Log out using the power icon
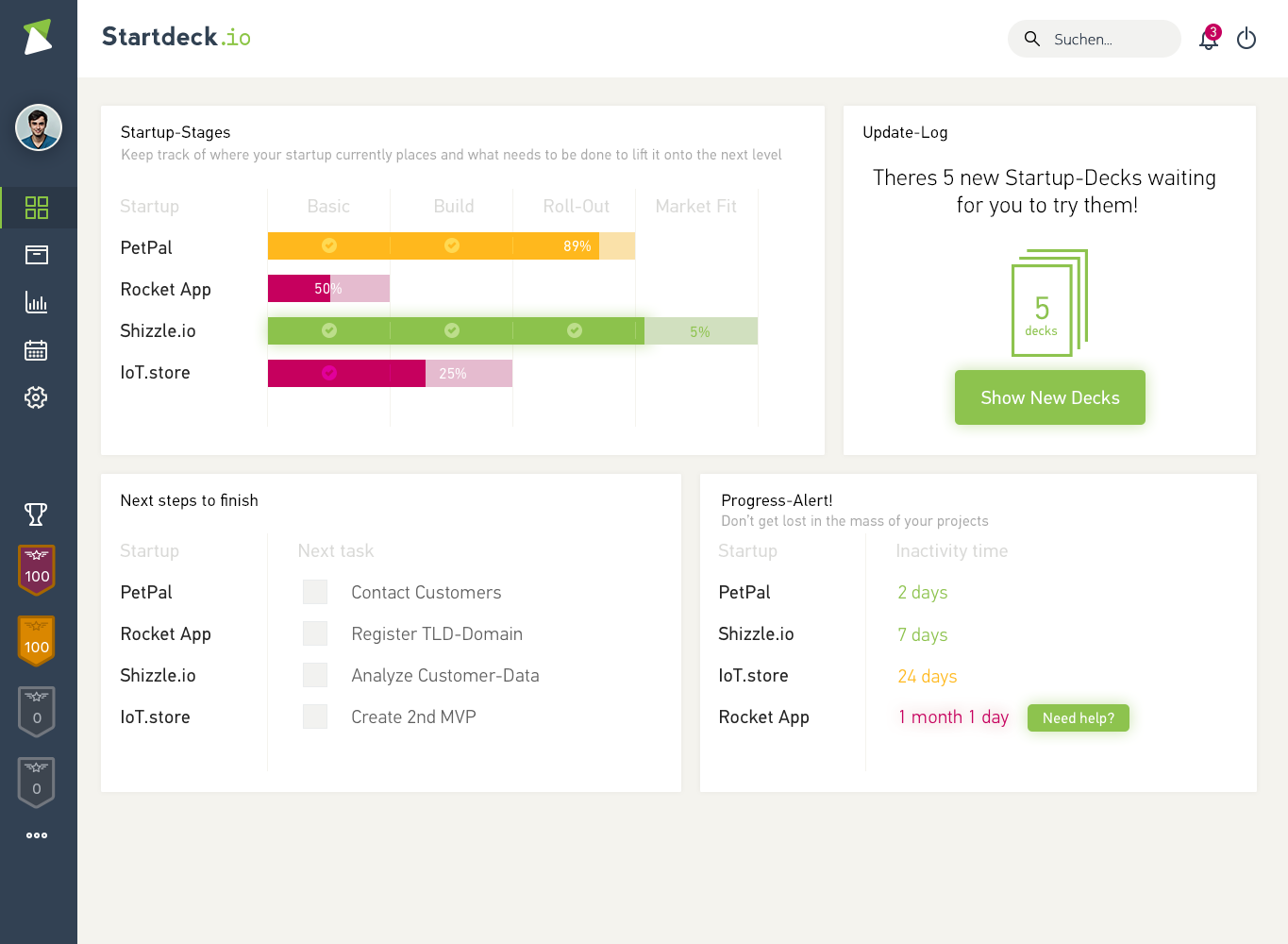Viewport: 1288px width, 944px height. click(1246, 39)
